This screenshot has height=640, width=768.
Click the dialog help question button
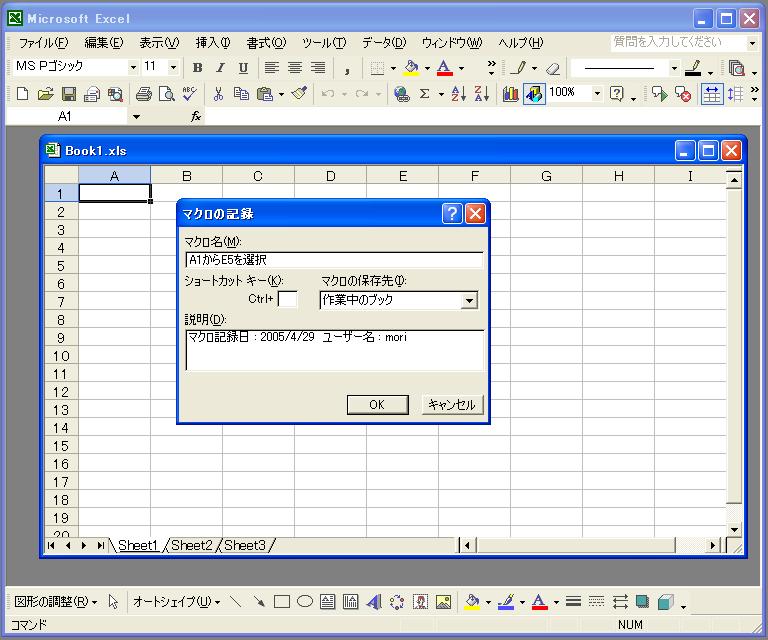[452, 213]
